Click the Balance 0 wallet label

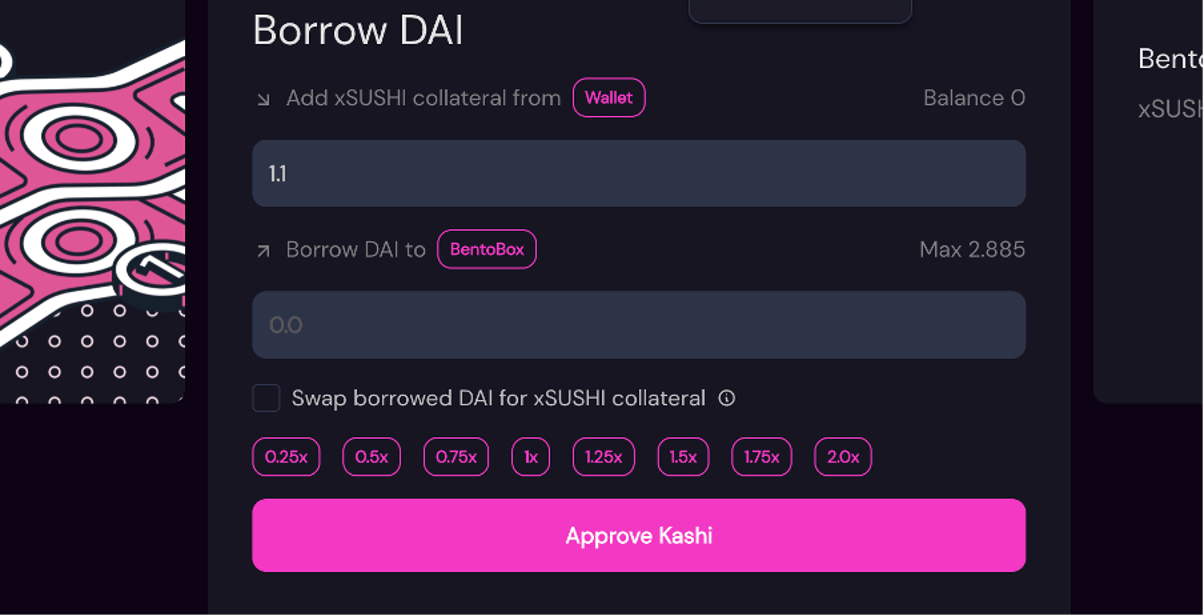coord(974,98)
